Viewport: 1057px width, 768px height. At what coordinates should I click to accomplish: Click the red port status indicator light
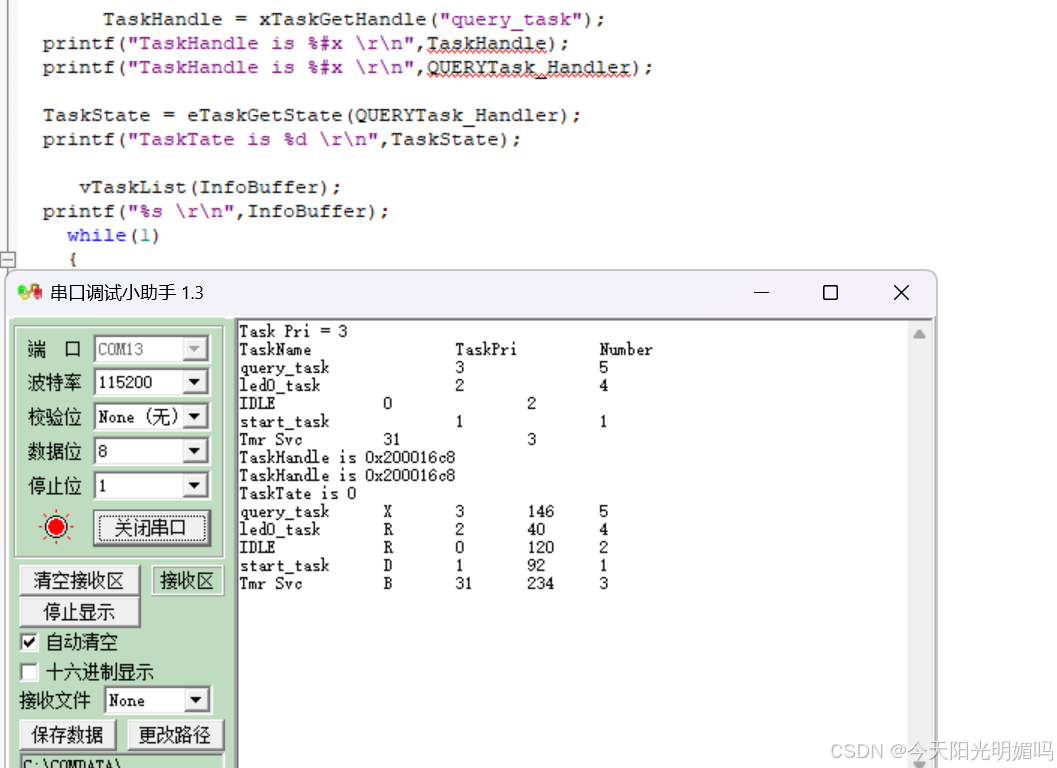point(56,527)
